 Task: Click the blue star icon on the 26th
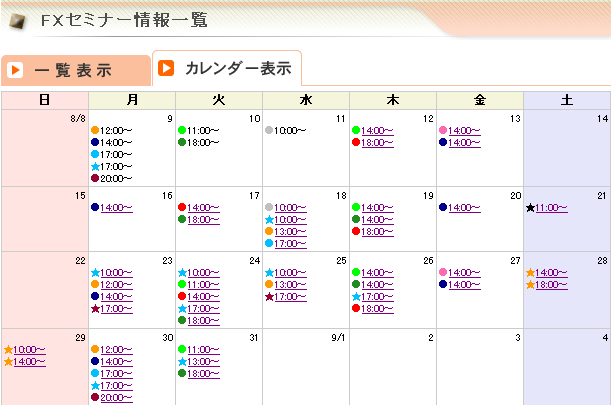[x=356, y=297]
